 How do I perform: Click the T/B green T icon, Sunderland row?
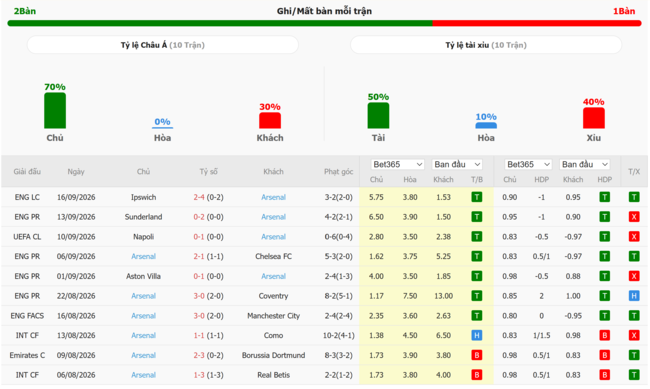[x=477, y=217]
